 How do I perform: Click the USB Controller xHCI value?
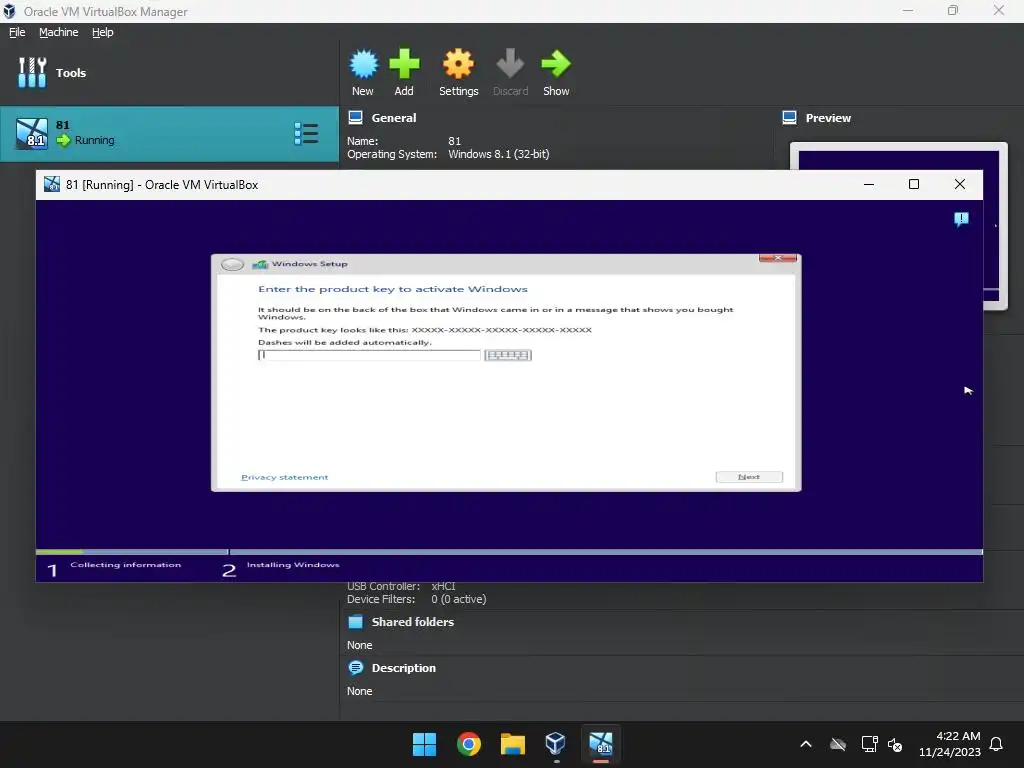pos(443,586)
